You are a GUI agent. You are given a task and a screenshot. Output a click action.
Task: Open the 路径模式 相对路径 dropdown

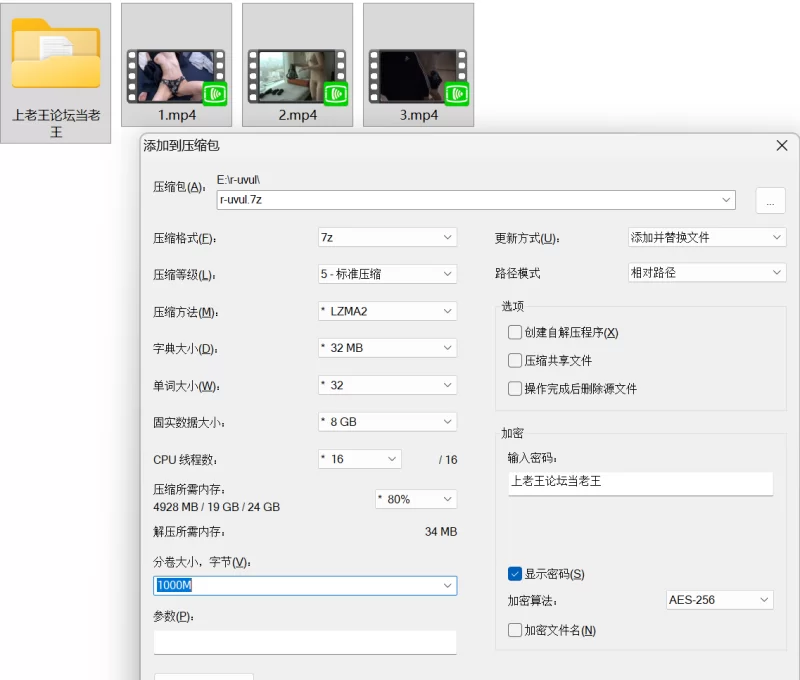[706, 273]
